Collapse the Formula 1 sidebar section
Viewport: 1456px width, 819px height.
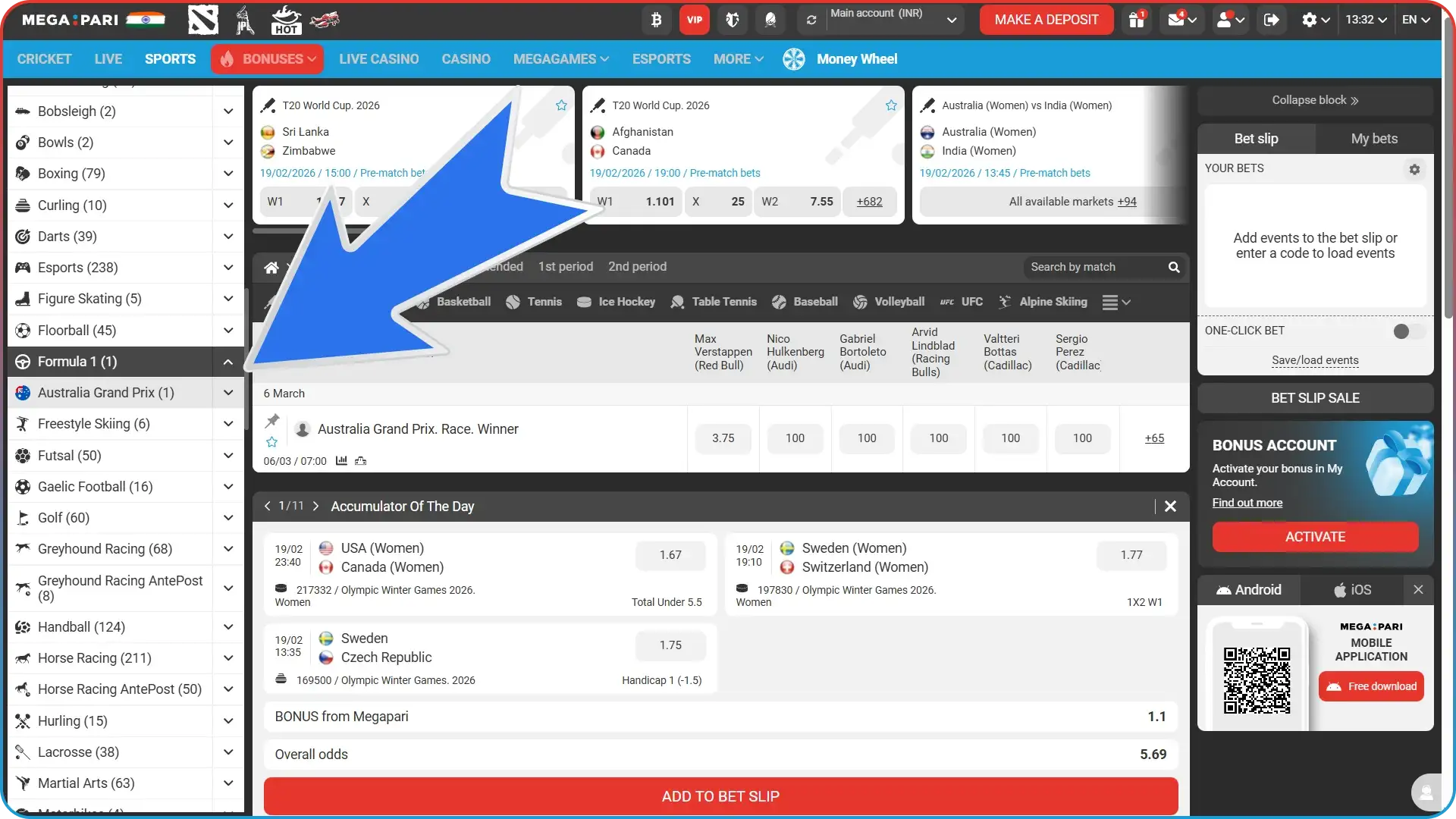tap(227, 362)
